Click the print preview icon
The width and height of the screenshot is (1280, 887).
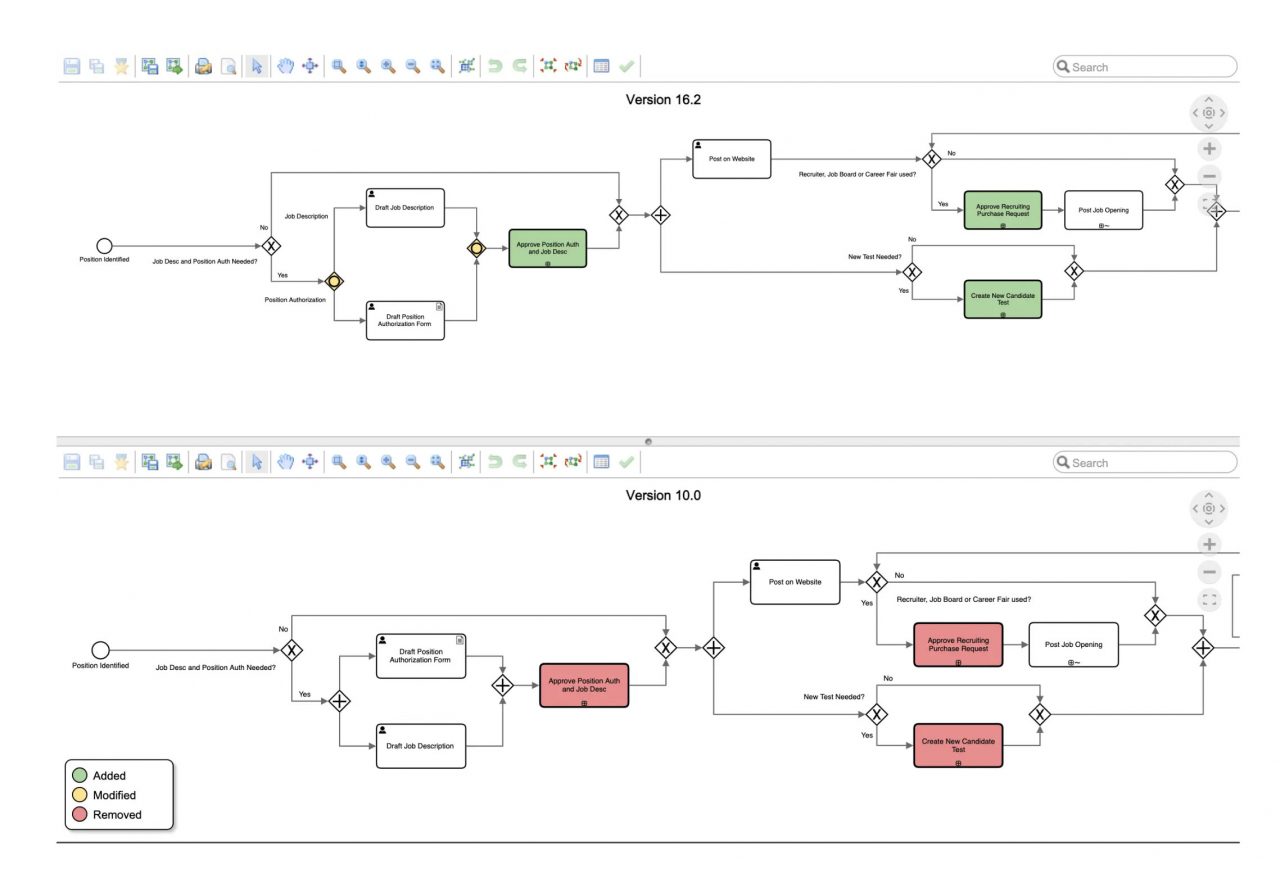click(228, 66)
